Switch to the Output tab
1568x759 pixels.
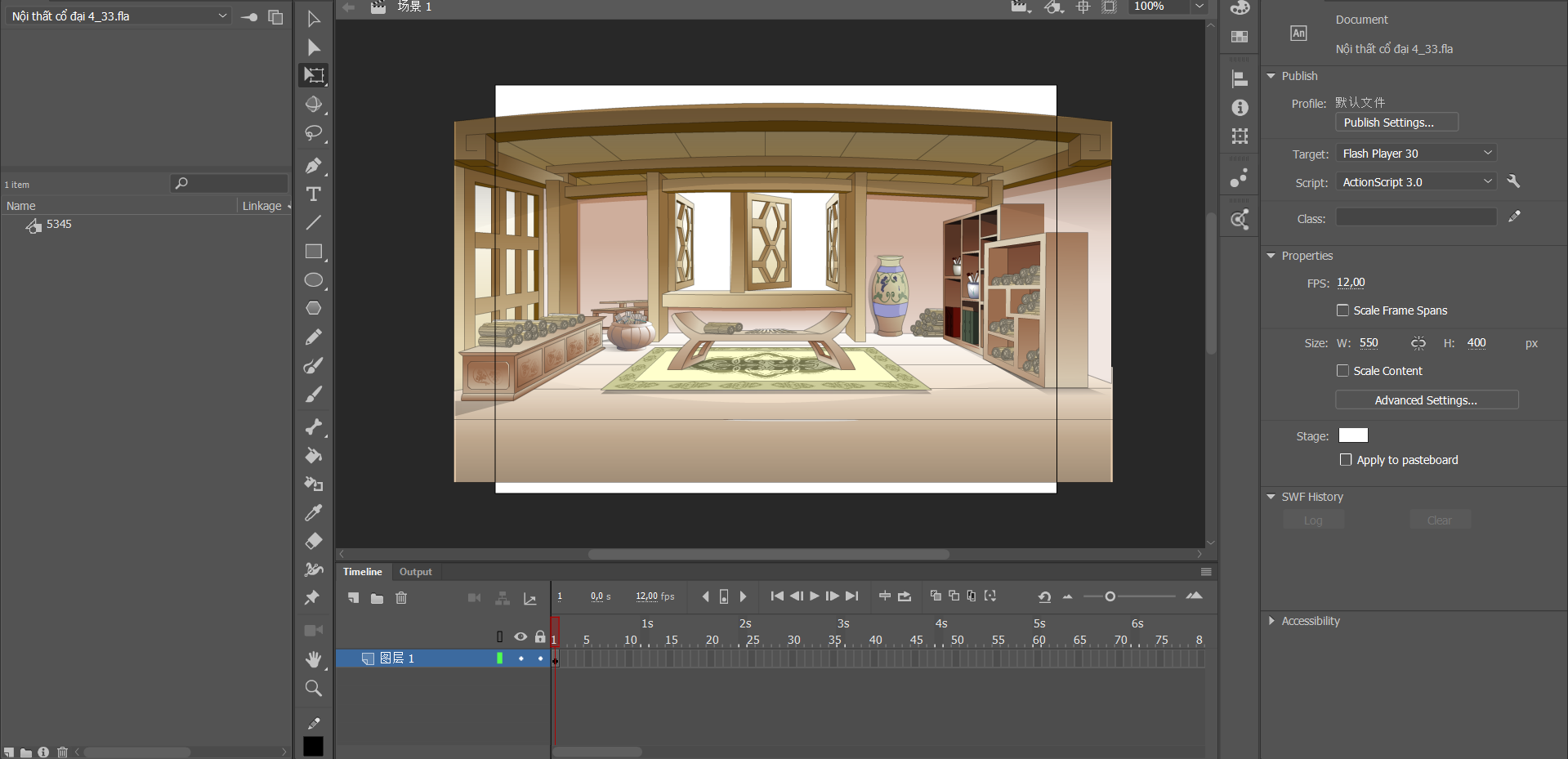[415, 572]
